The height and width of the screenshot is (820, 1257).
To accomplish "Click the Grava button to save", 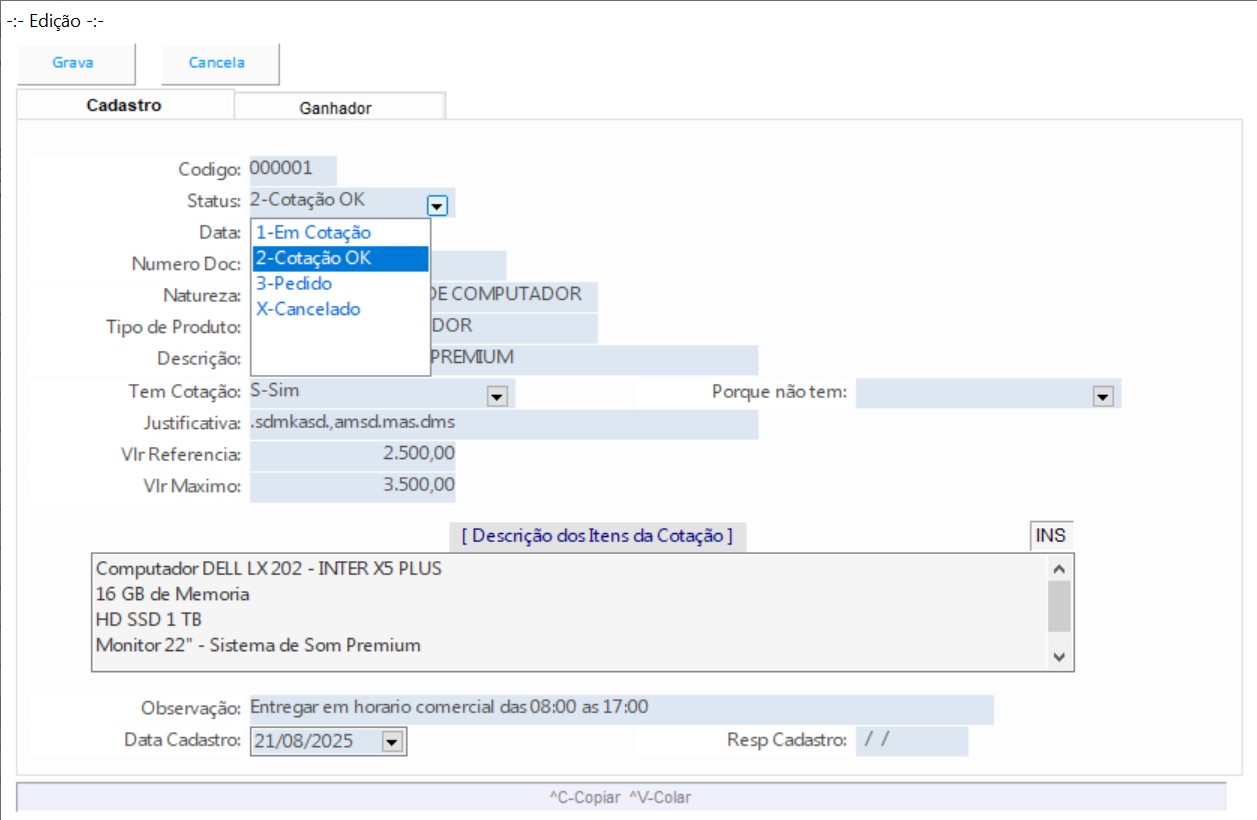I will click(73, 63).
